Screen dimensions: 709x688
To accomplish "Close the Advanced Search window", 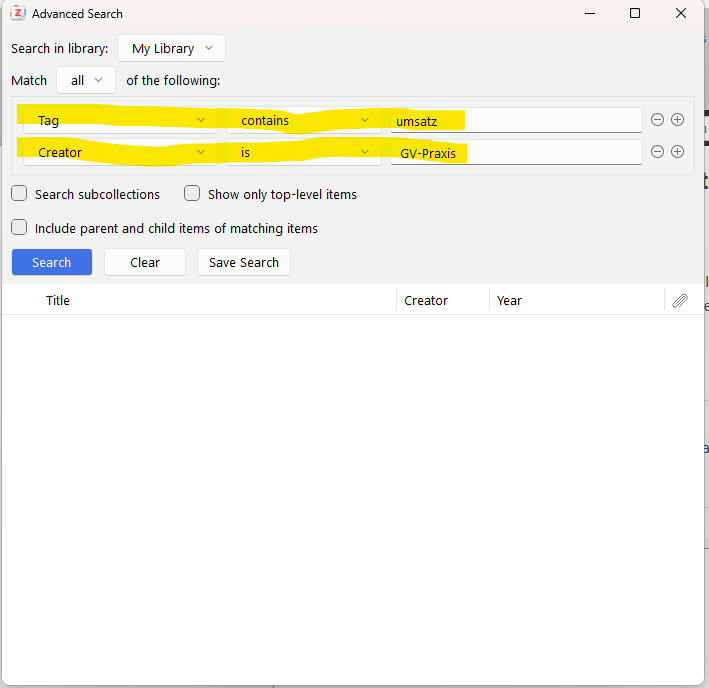I will [681, 13].
